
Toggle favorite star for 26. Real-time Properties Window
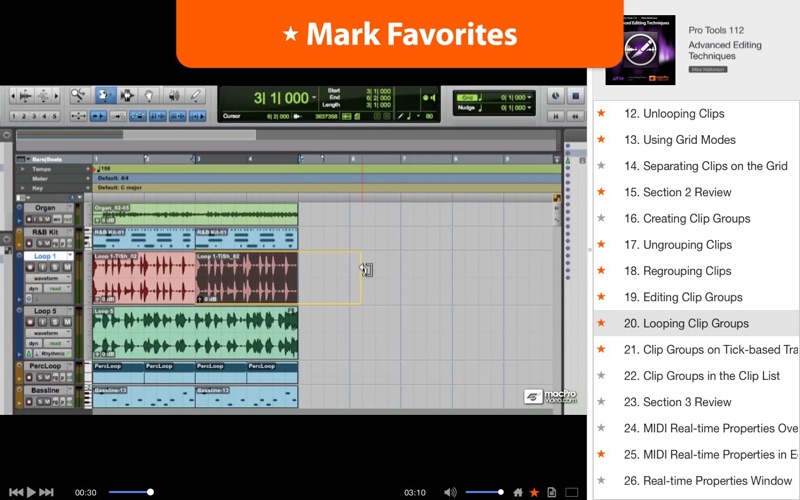coord(602,480)
